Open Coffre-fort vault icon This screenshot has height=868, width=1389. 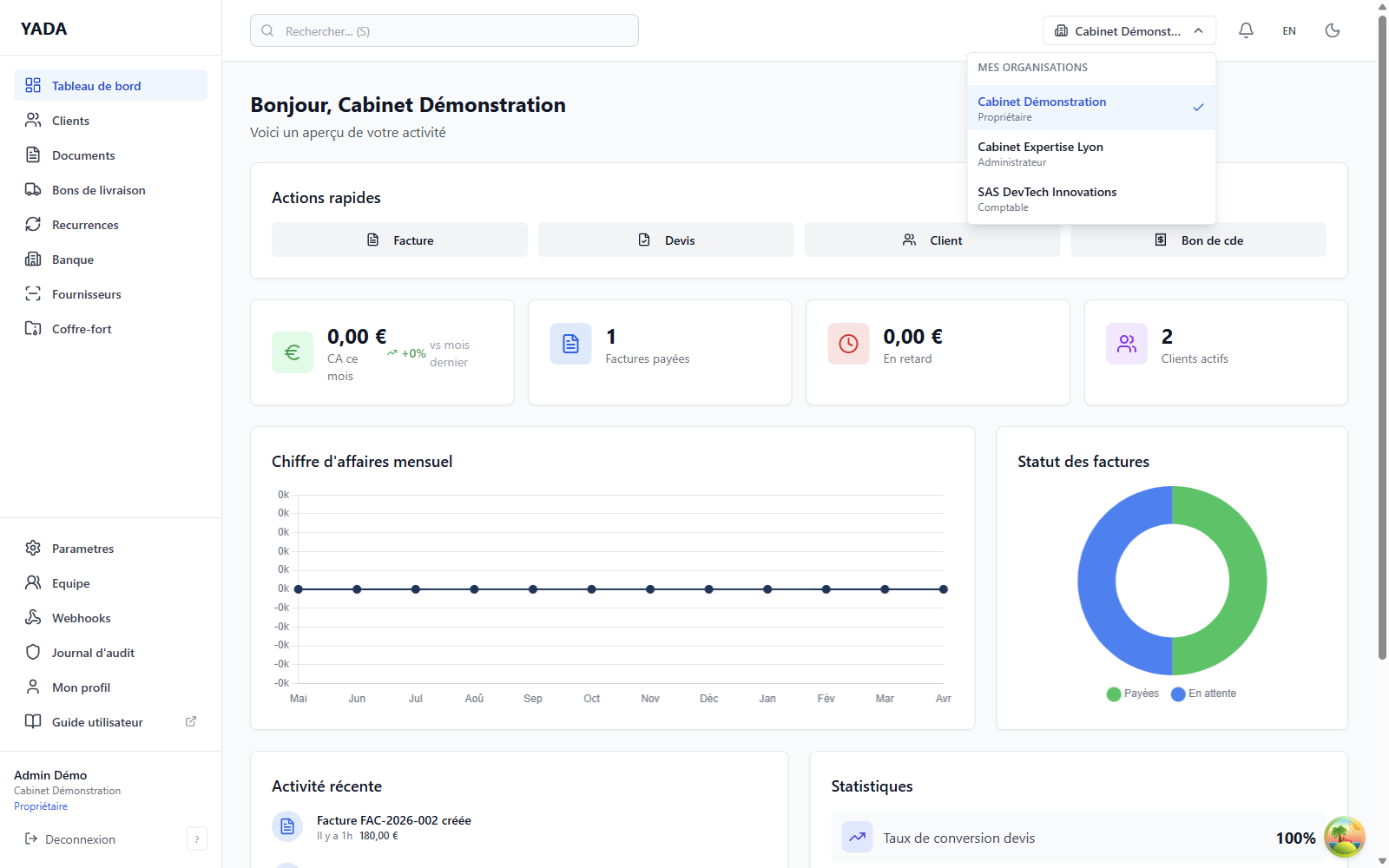click(33, 329)
